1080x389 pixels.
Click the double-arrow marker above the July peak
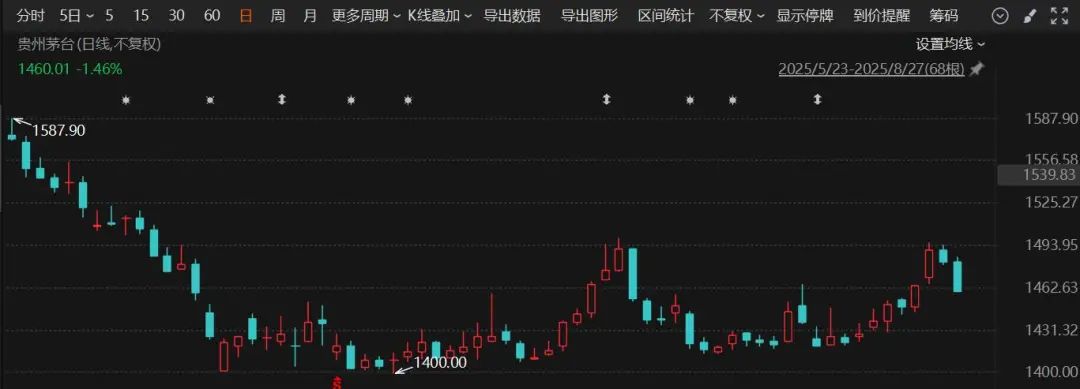point(606,100)
